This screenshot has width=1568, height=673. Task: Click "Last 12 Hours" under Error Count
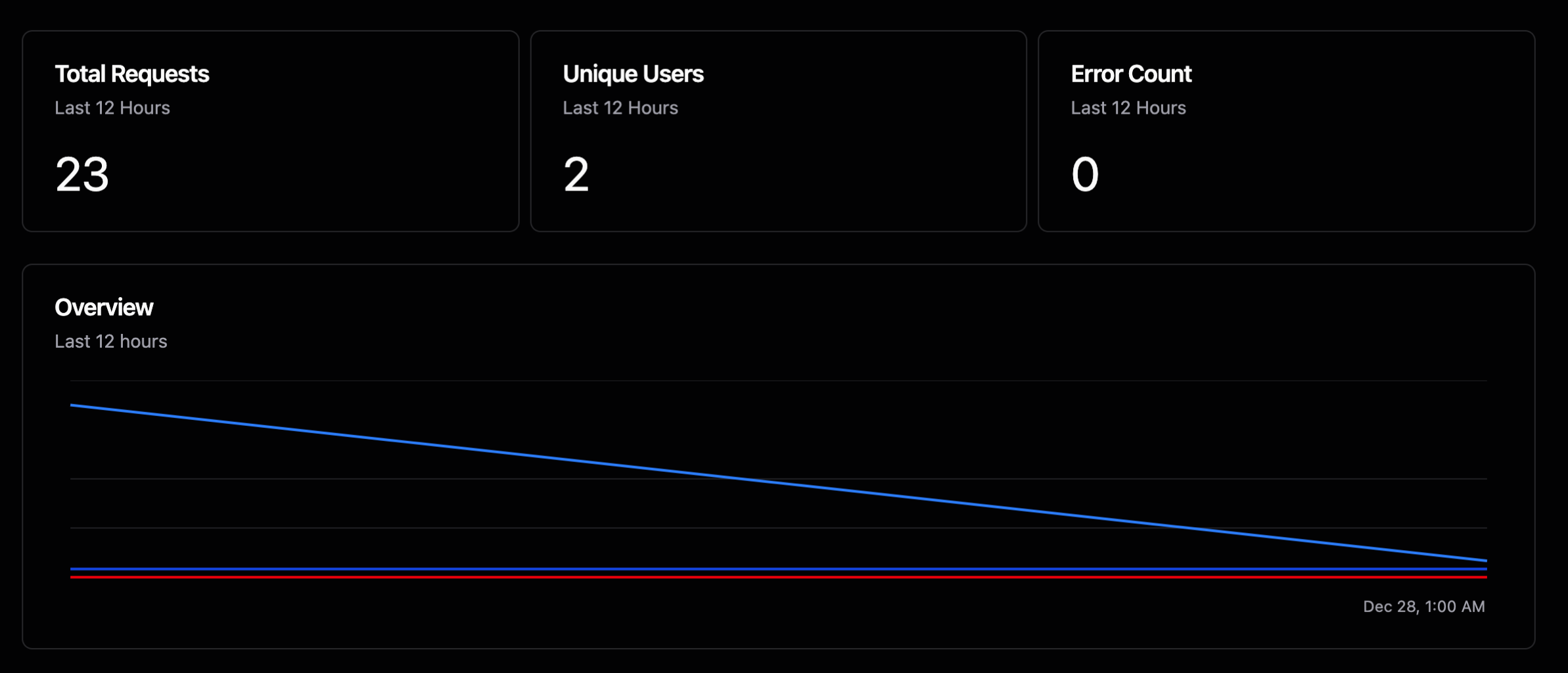click(x=1128, y=108)
